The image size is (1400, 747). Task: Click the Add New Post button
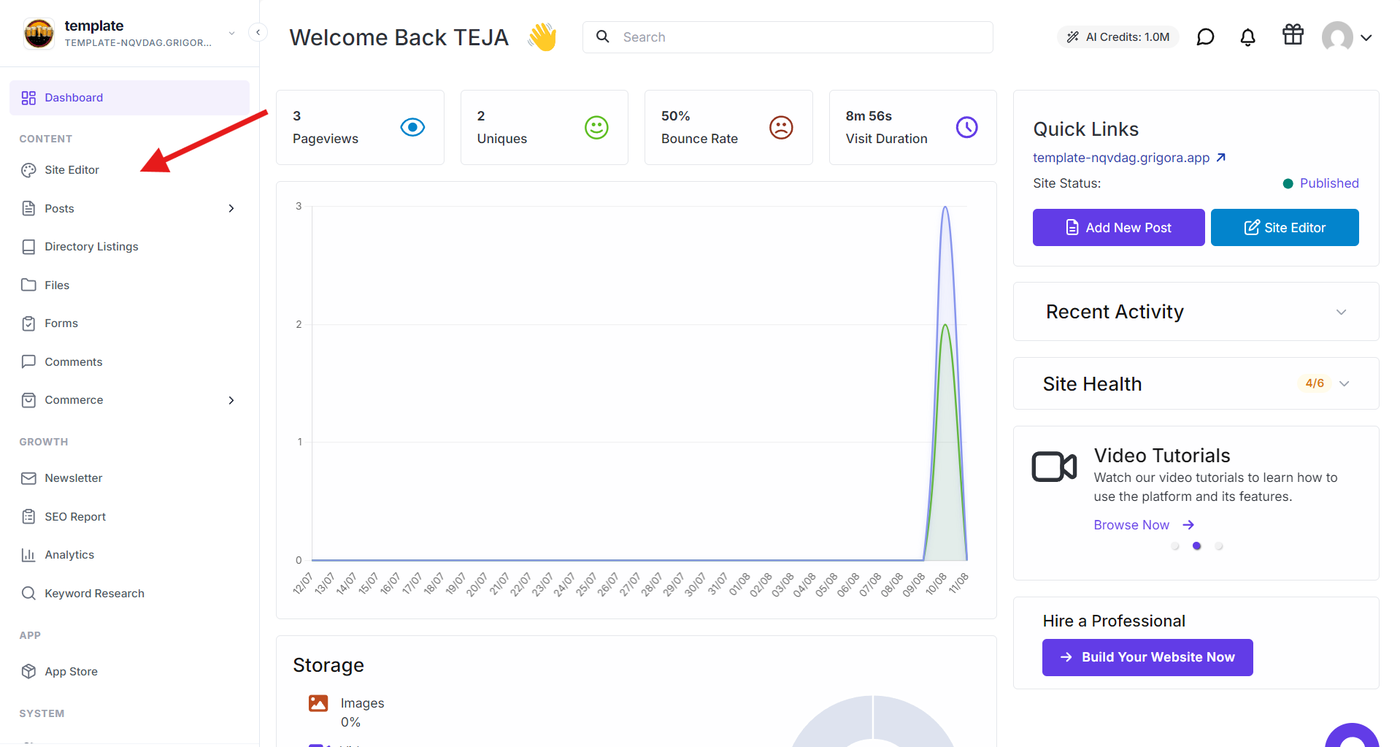(1118, 227)
